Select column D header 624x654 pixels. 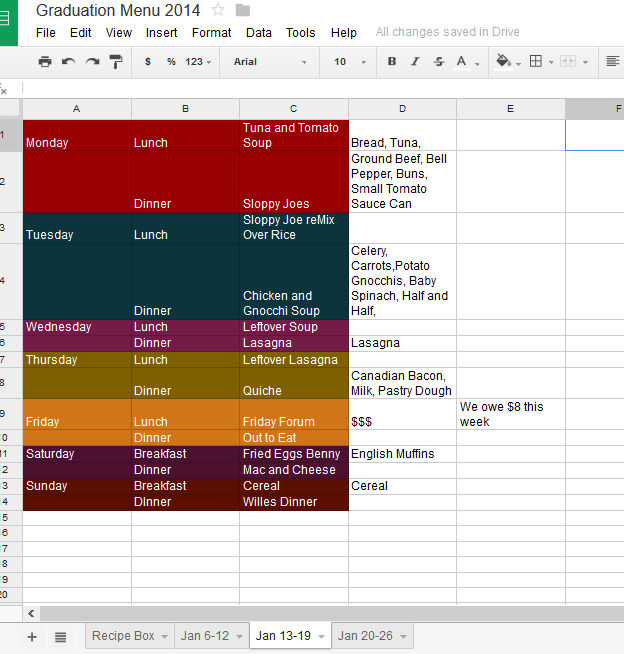[x=403, y=109]
